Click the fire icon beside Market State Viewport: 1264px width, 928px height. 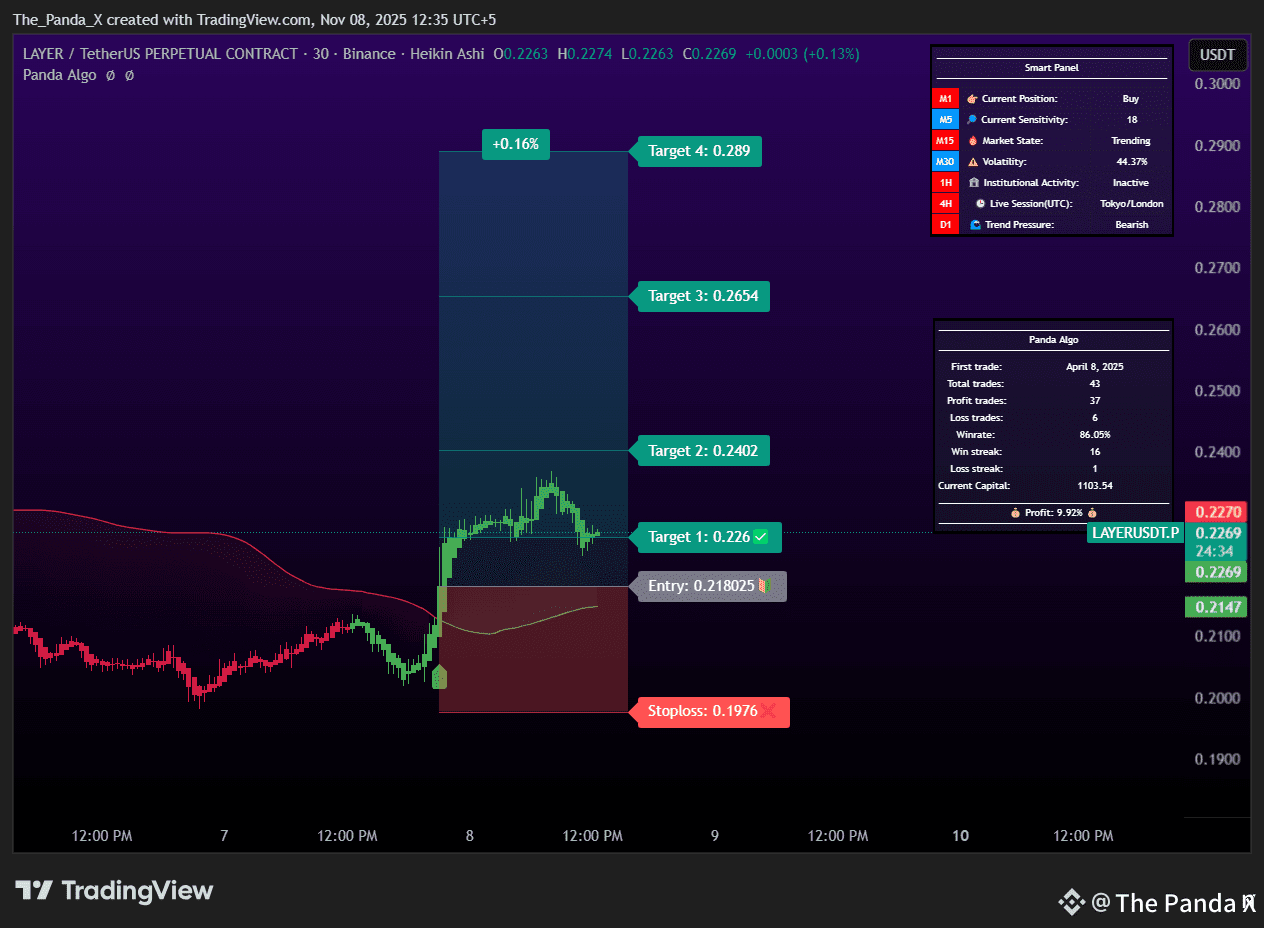click(x=973, y=141)
